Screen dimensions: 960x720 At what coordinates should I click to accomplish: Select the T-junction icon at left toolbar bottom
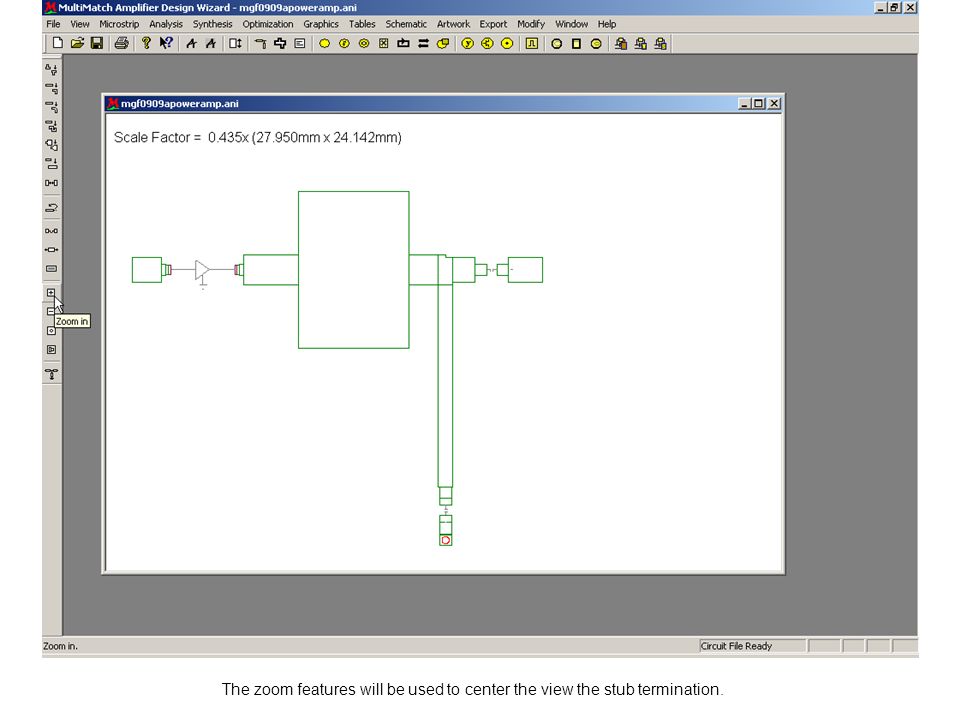[x=51, y=374]
